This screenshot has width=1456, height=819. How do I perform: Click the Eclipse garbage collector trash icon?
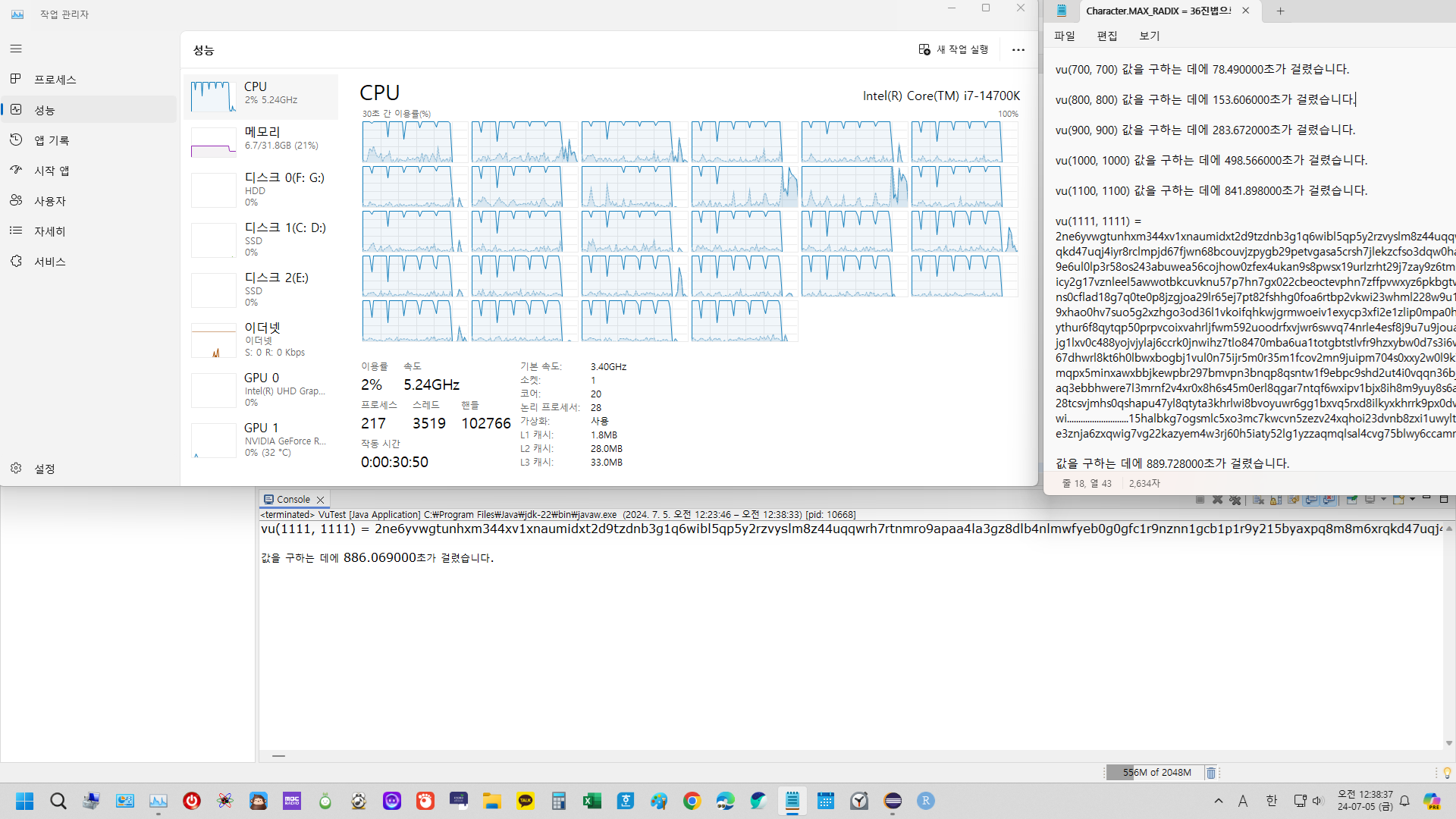coord(1211,773)
